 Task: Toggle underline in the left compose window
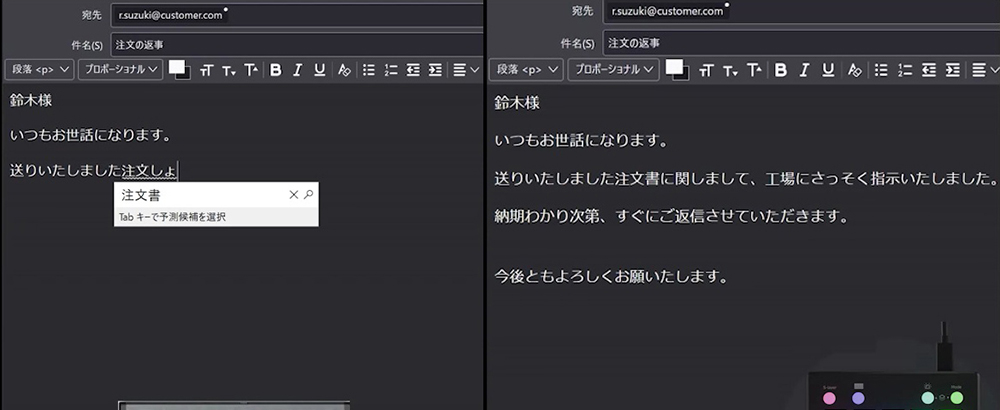pyautogui.click(x=320, y=70)
